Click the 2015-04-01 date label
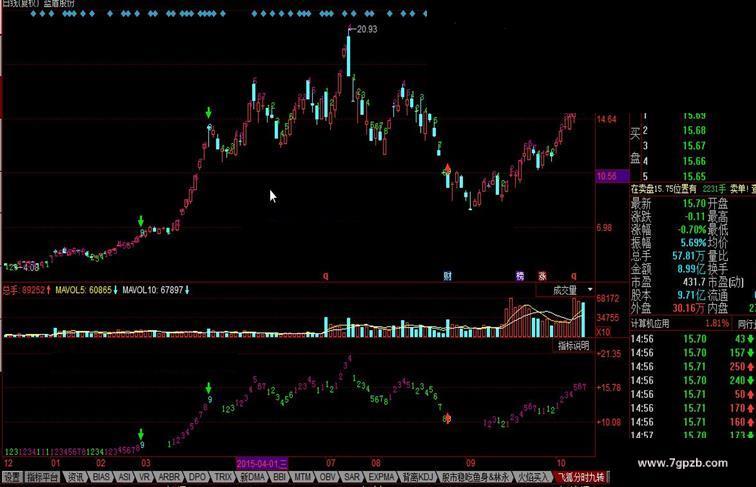This screenshot has height=487, width=756. 262,463
